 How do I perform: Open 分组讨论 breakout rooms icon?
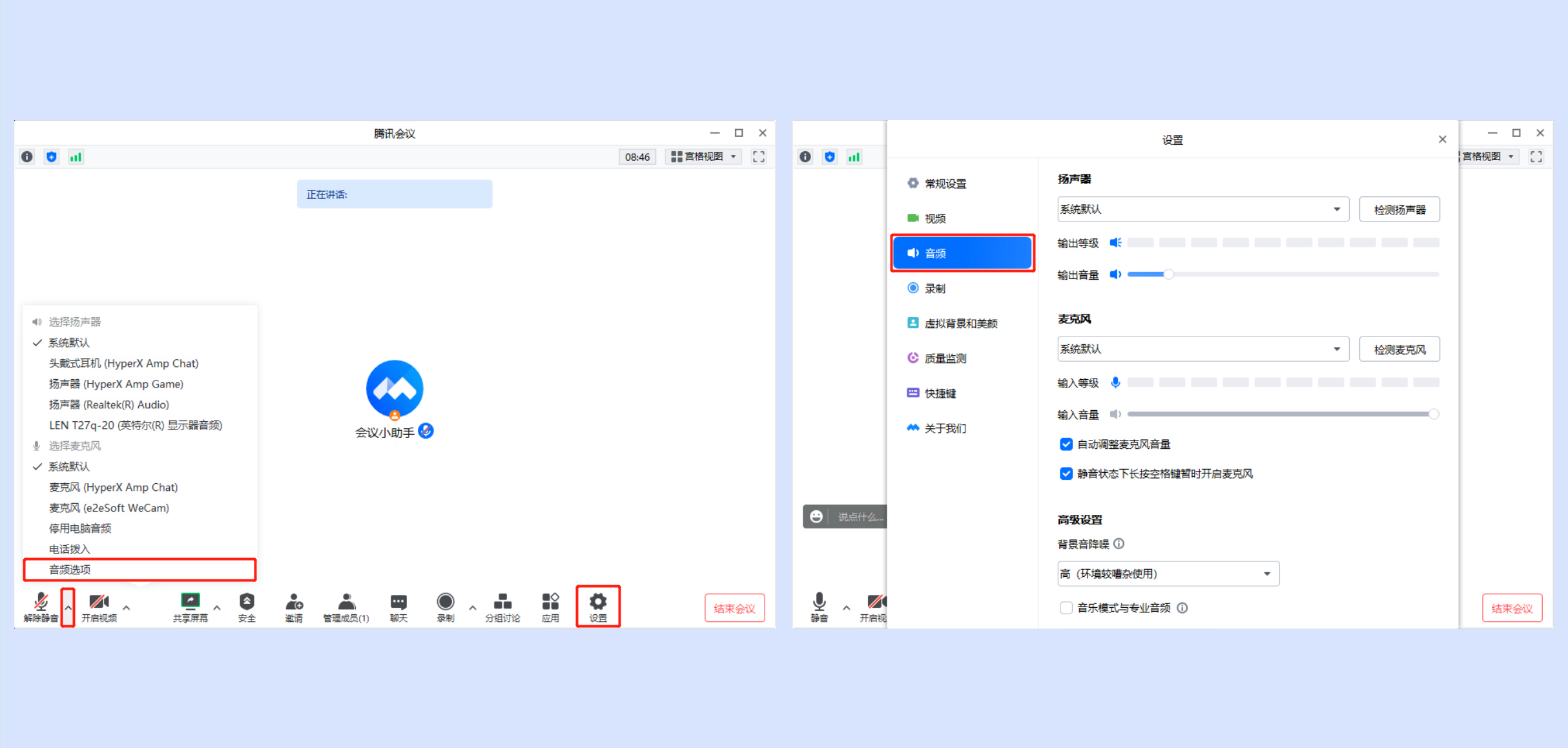pyautogui.click(x=502, y=601)
